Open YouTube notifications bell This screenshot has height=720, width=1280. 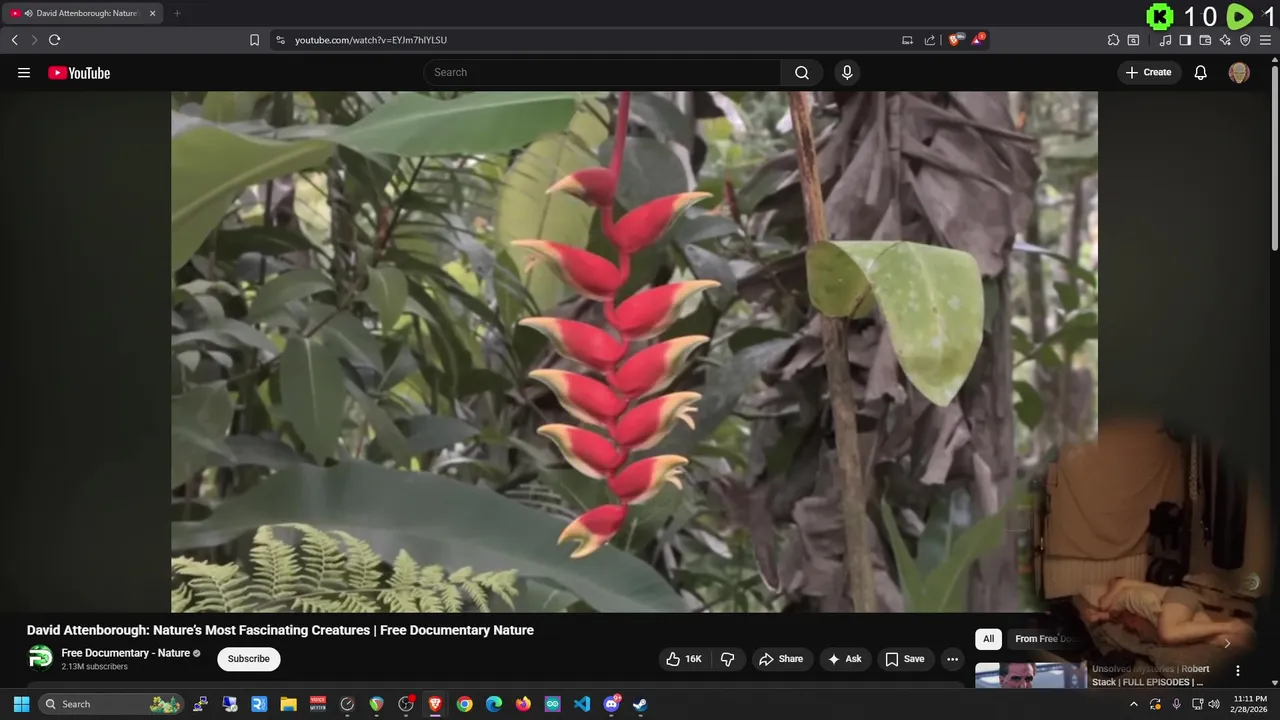point(1201,72)
